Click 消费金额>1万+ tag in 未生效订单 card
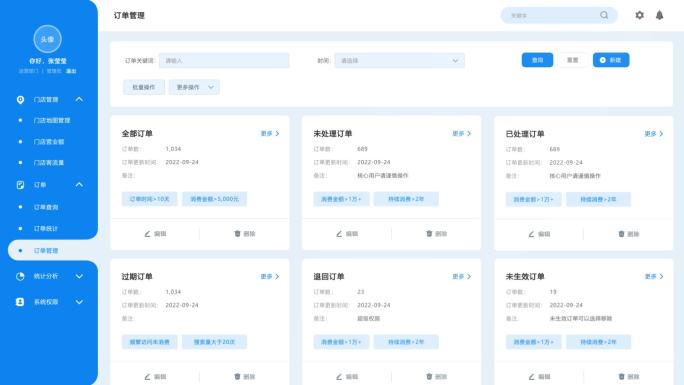The width and height of the screenshot is (684, 385). (534, 342)
